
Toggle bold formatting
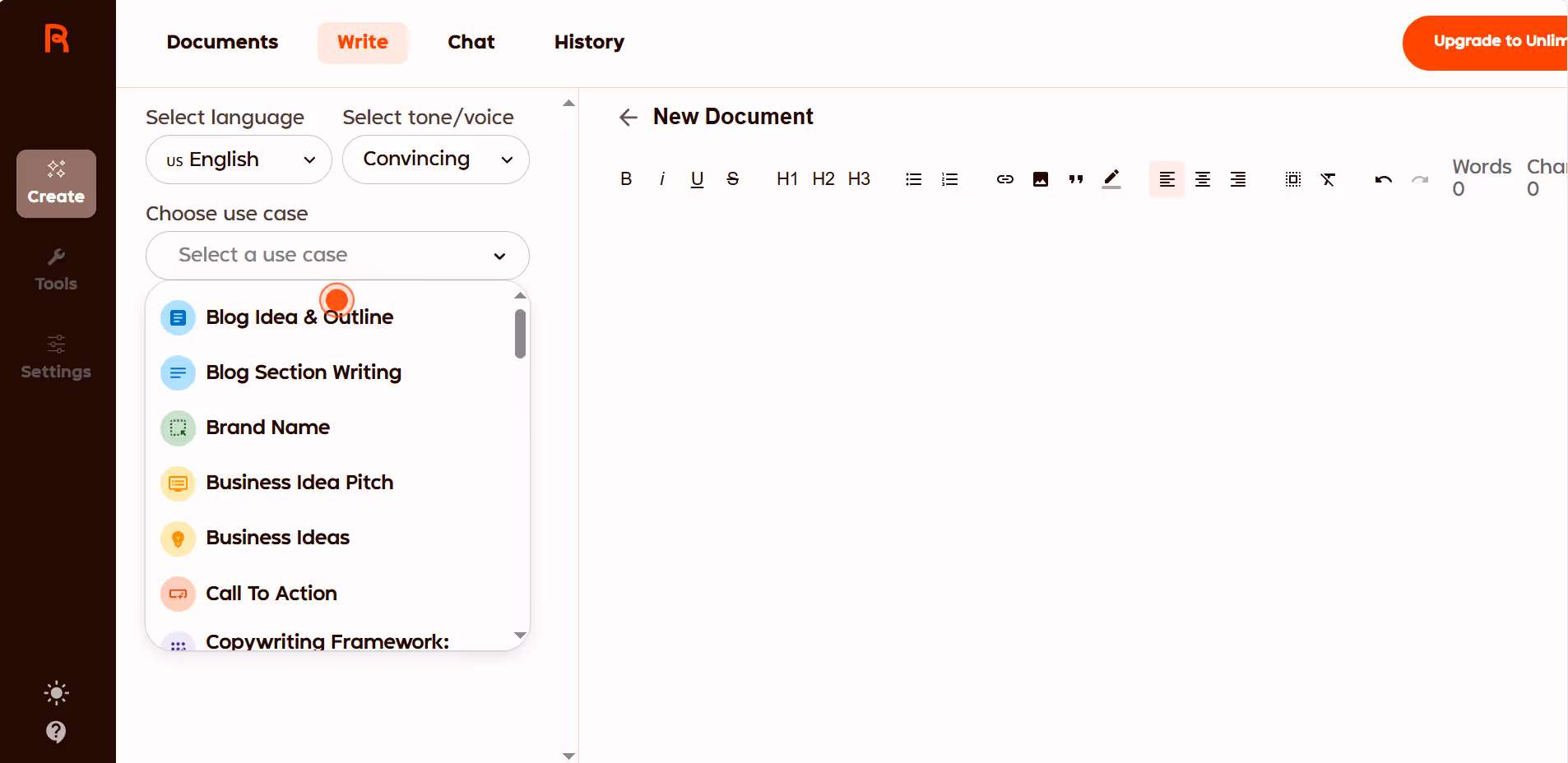click(626, 179)
